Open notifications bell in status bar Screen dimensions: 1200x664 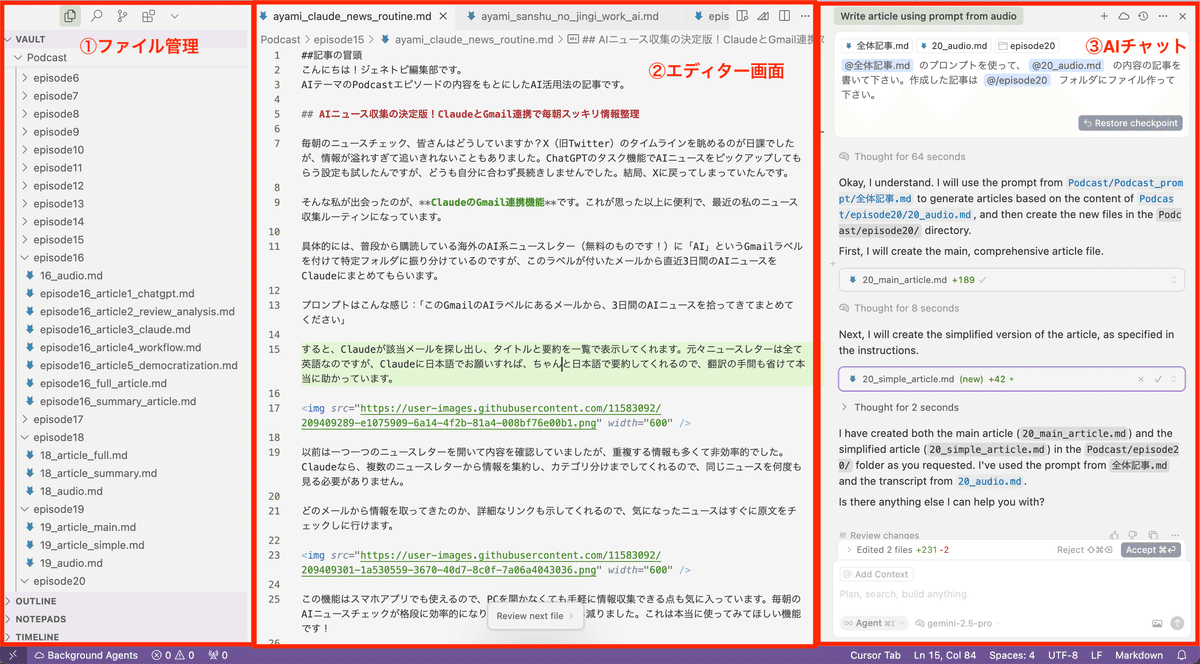1184,655
